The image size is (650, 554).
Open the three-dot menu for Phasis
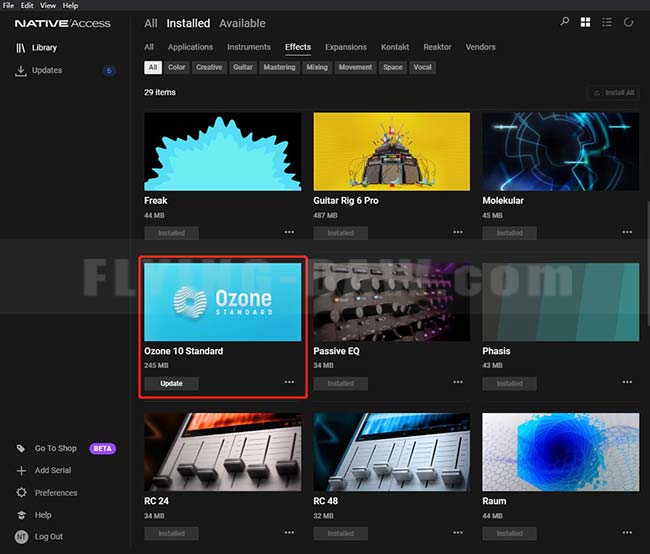(627, 382)
